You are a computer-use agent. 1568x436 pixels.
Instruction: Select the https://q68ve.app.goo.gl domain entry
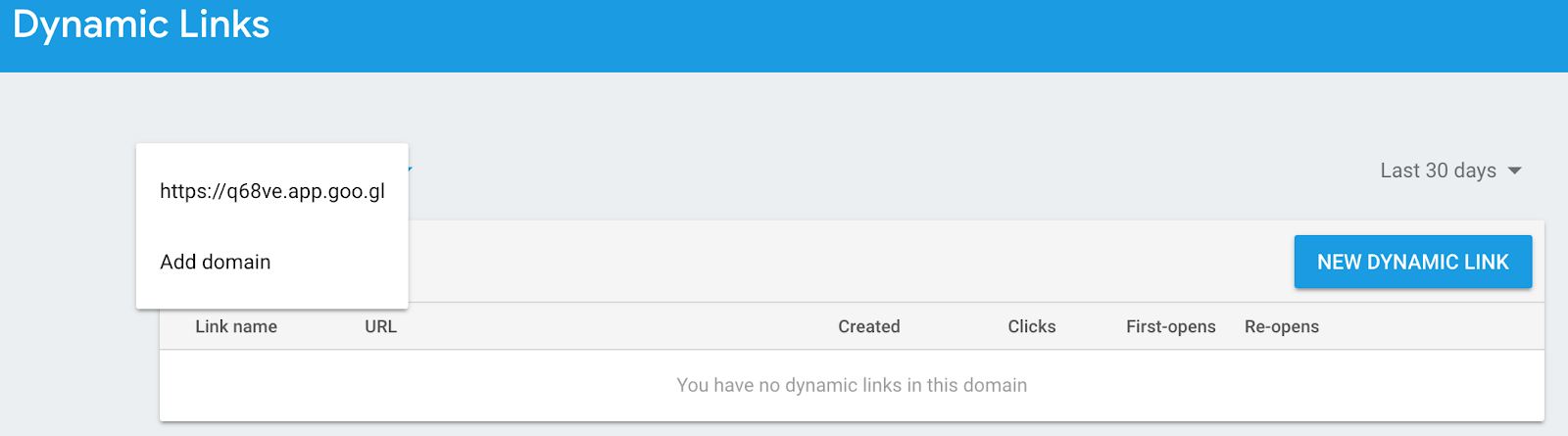click(x=272, y=191)
